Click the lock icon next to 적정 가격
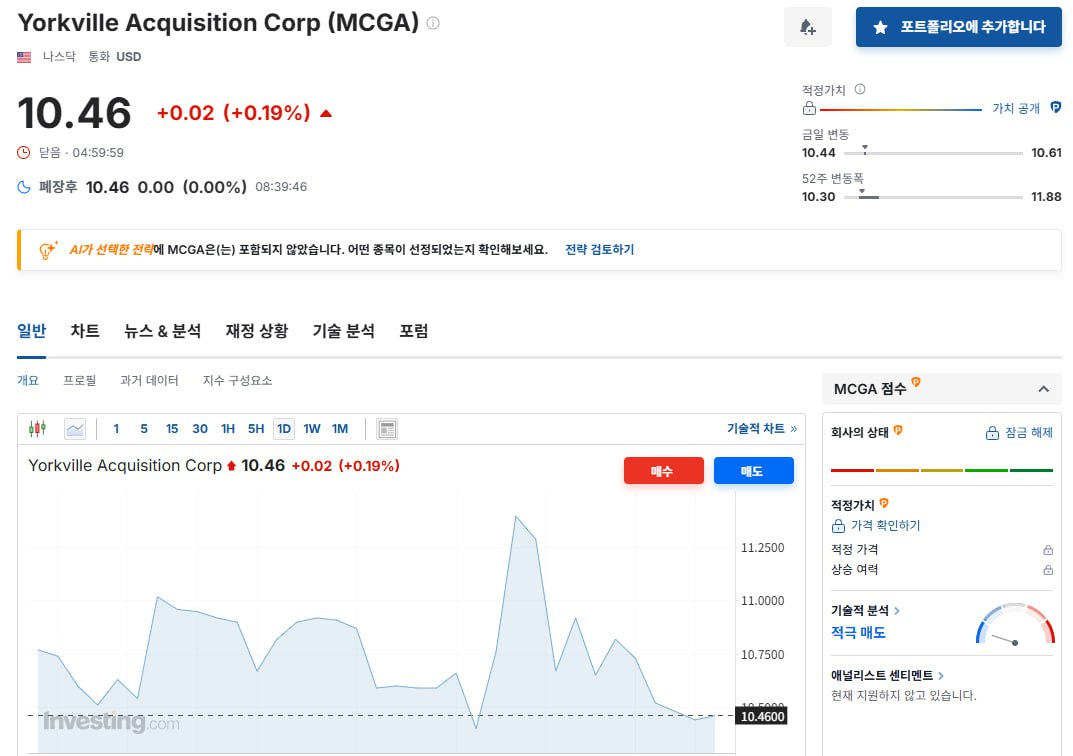The image size is (1073, 756). pos(1047,549)
